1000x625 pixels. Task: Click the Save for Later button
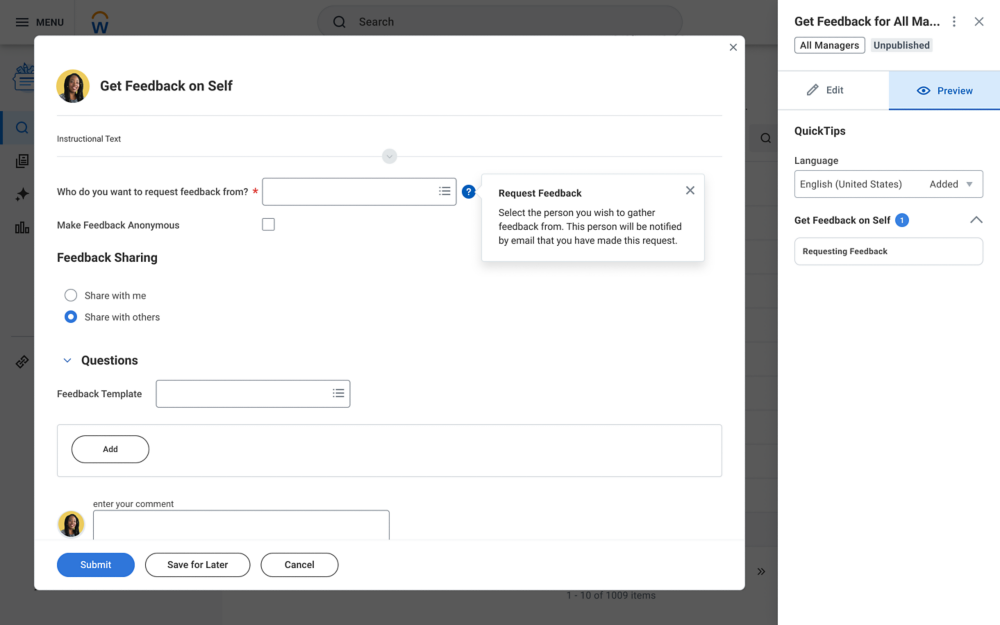pos(197,565)
